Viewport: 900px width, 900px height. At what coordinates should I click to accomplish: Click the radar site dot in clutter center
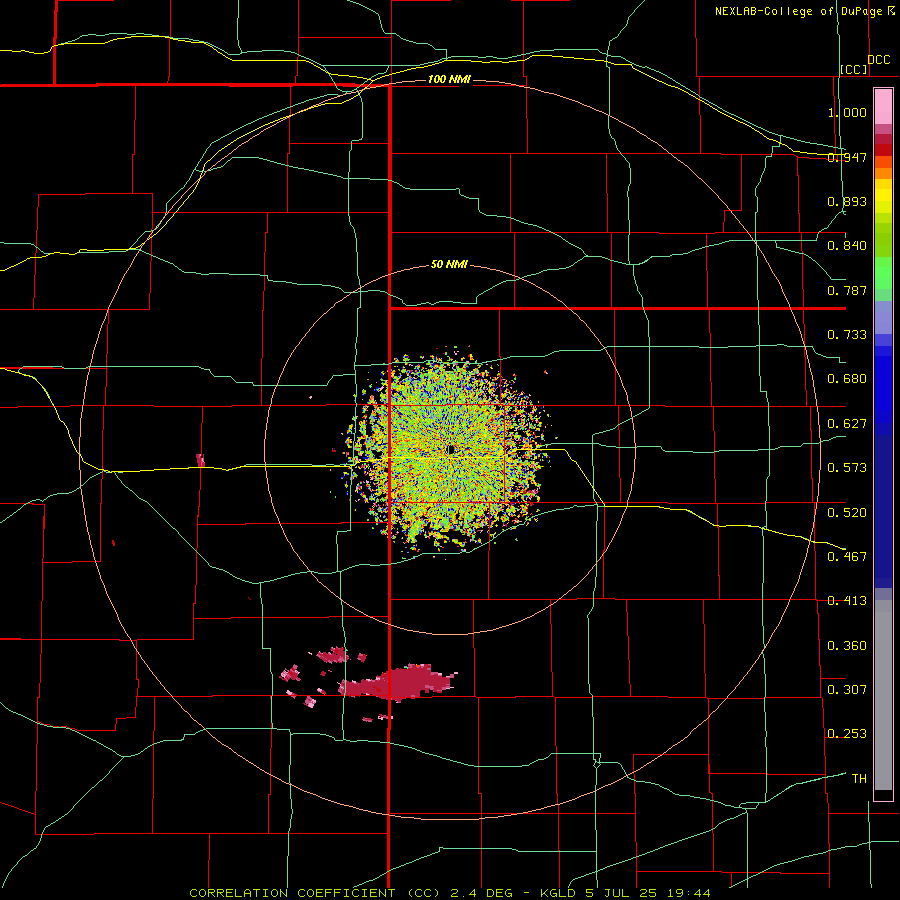(451, 449)
